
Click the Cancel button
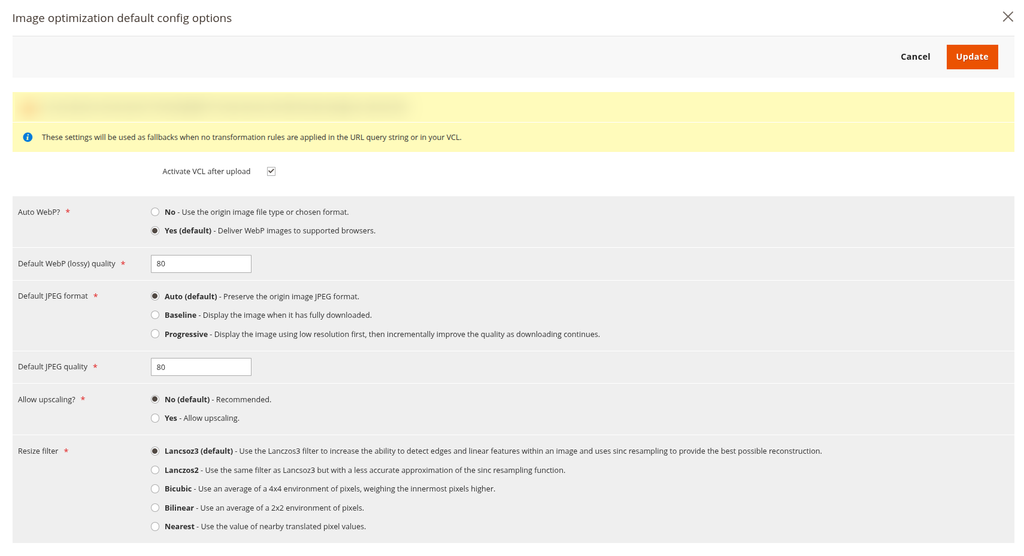point(915,57)
